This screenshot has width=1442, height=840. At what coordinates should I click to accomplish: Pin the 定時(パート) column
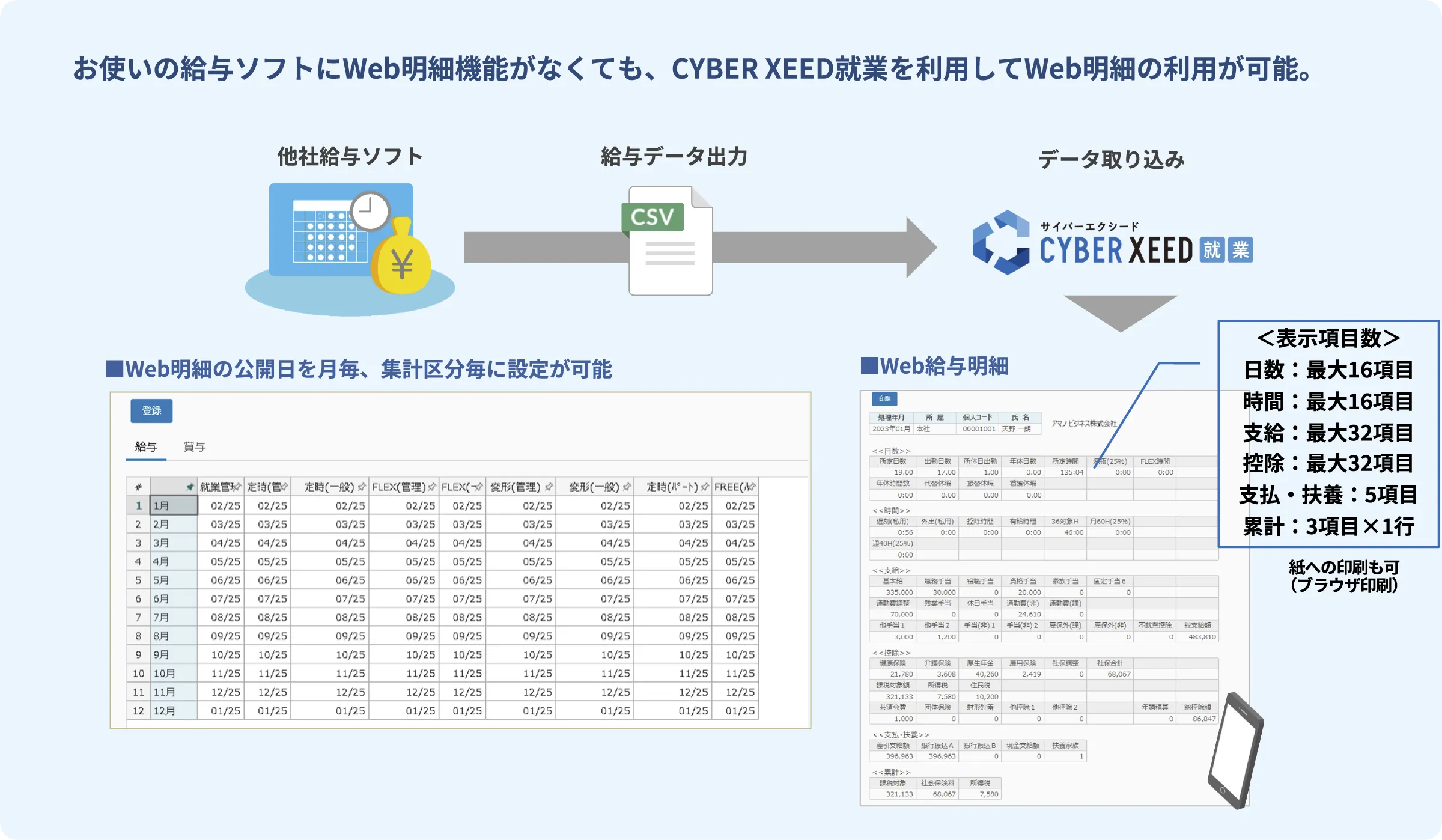pyautogui.click(x=705, y=487)
